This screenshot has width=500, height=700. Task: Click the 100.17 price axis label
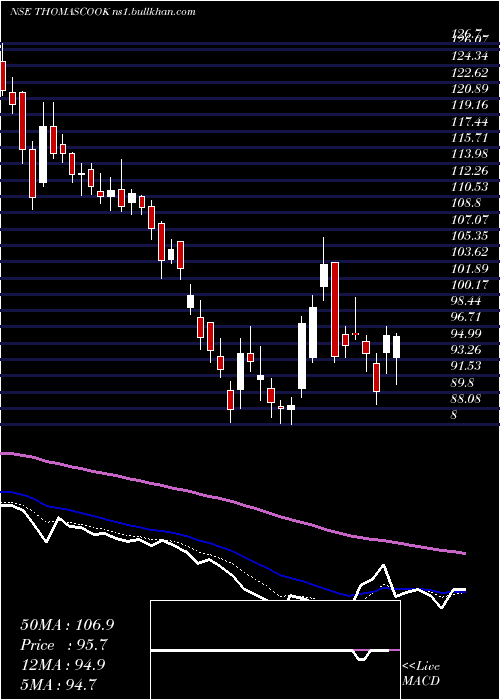[470, 285]
